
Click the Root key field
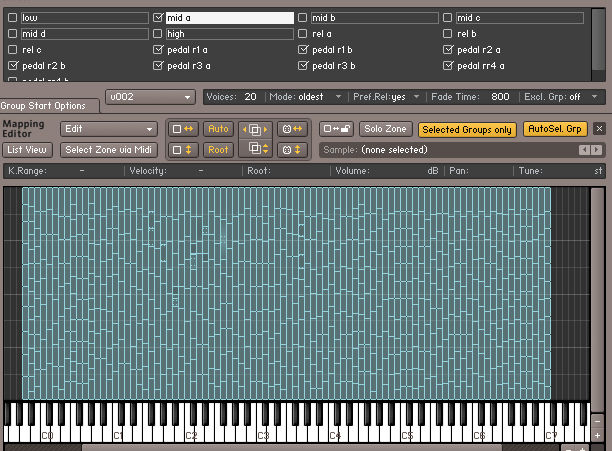(x=287, y=170)
